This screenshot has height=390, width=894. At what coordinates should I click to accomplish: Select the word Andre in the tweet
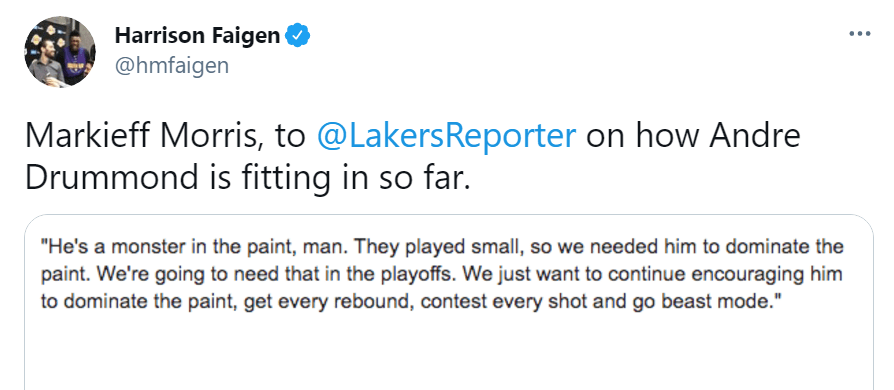click(x=754, y=136)
